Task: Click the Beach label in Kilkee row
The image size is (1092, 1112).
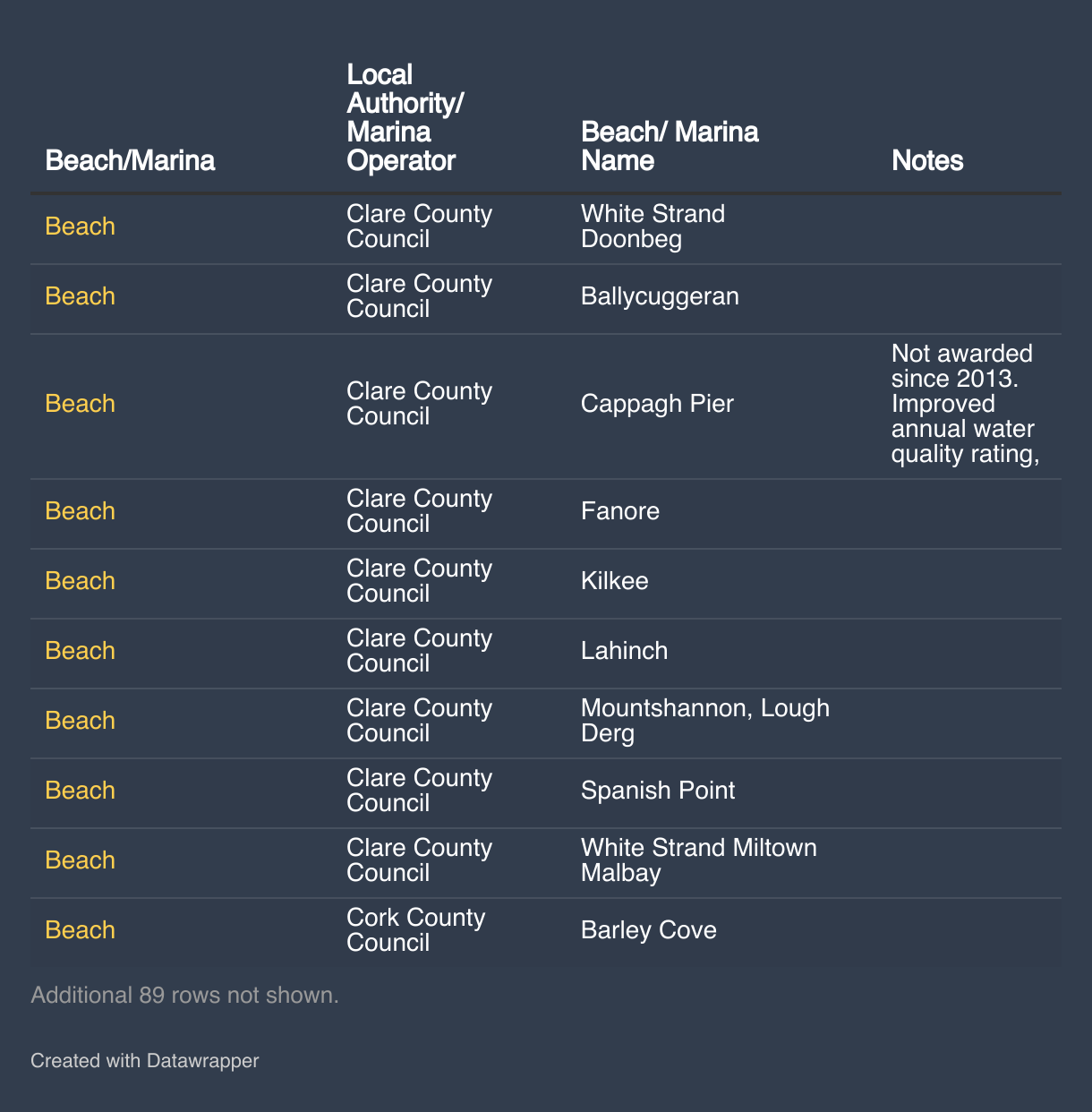Action: pos(81,581)
